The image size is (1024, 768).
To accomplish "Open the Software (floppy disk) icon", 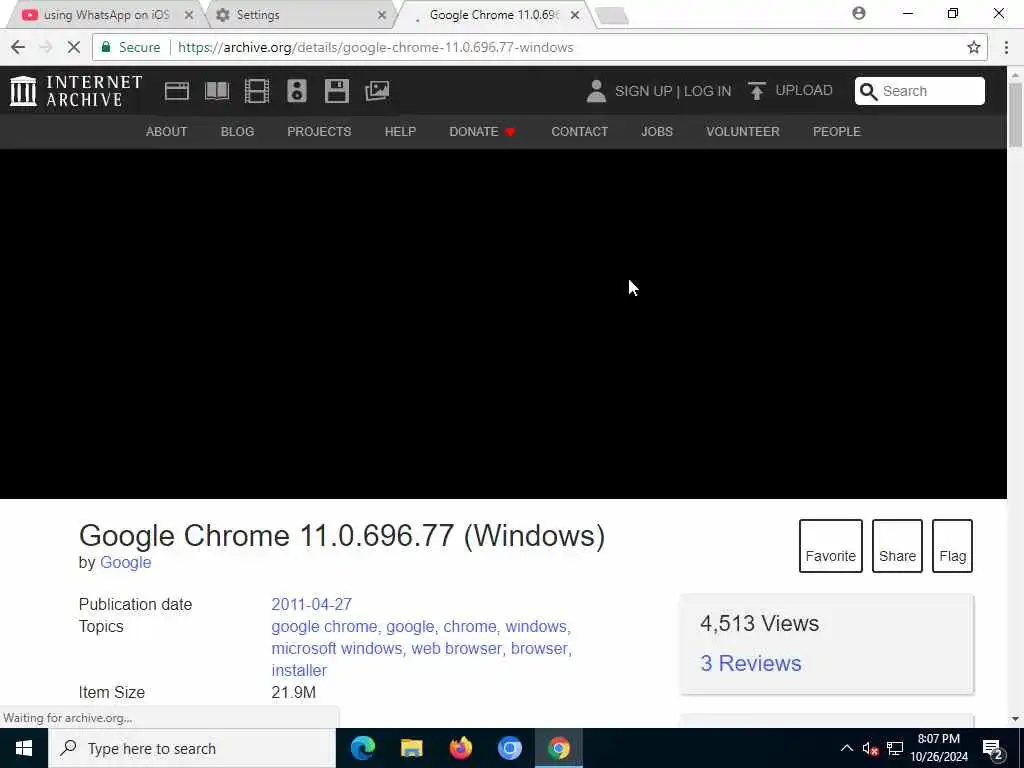I will (x=336, y=91).
